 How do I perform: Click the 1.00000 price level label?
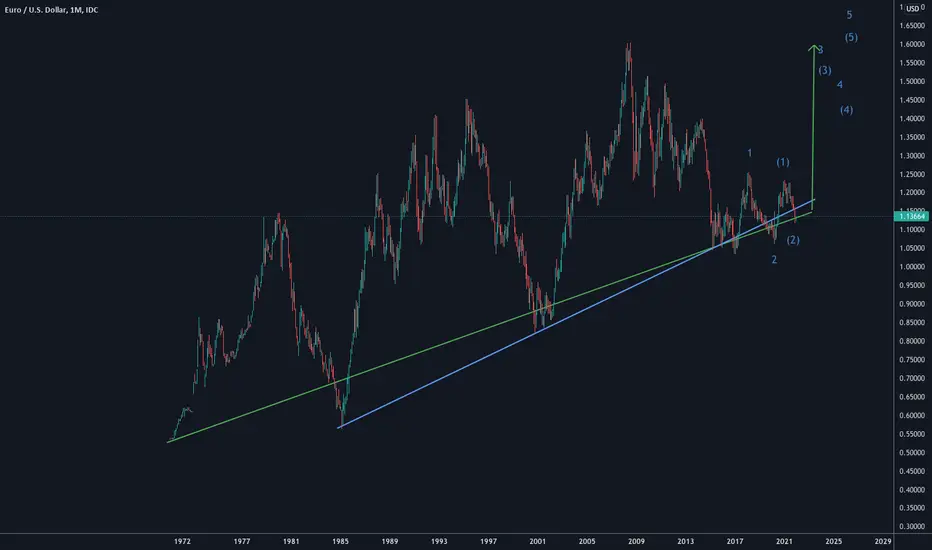pos(912,267)
